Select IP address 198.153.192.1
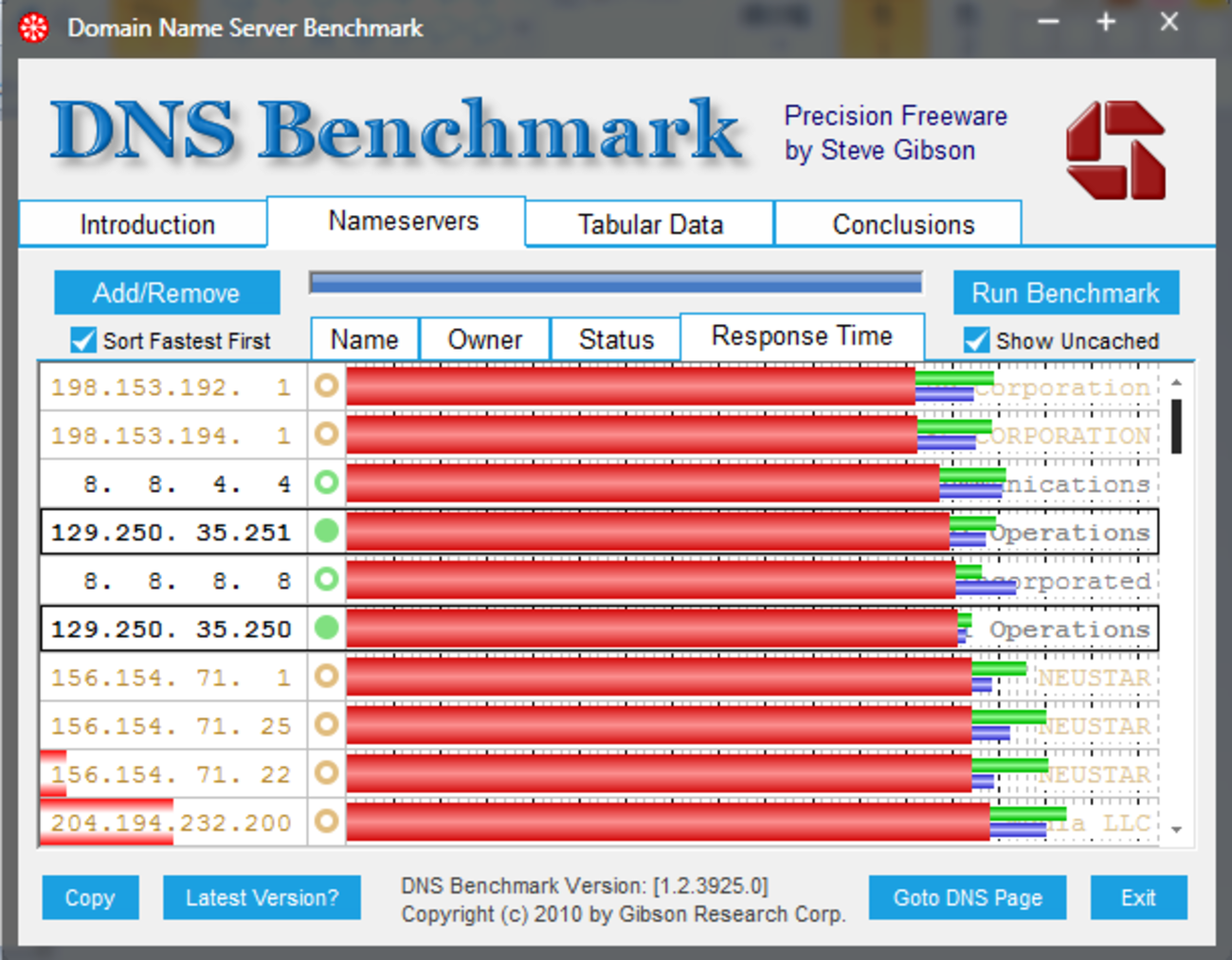1232x960 pixels. tap(172, 388)
